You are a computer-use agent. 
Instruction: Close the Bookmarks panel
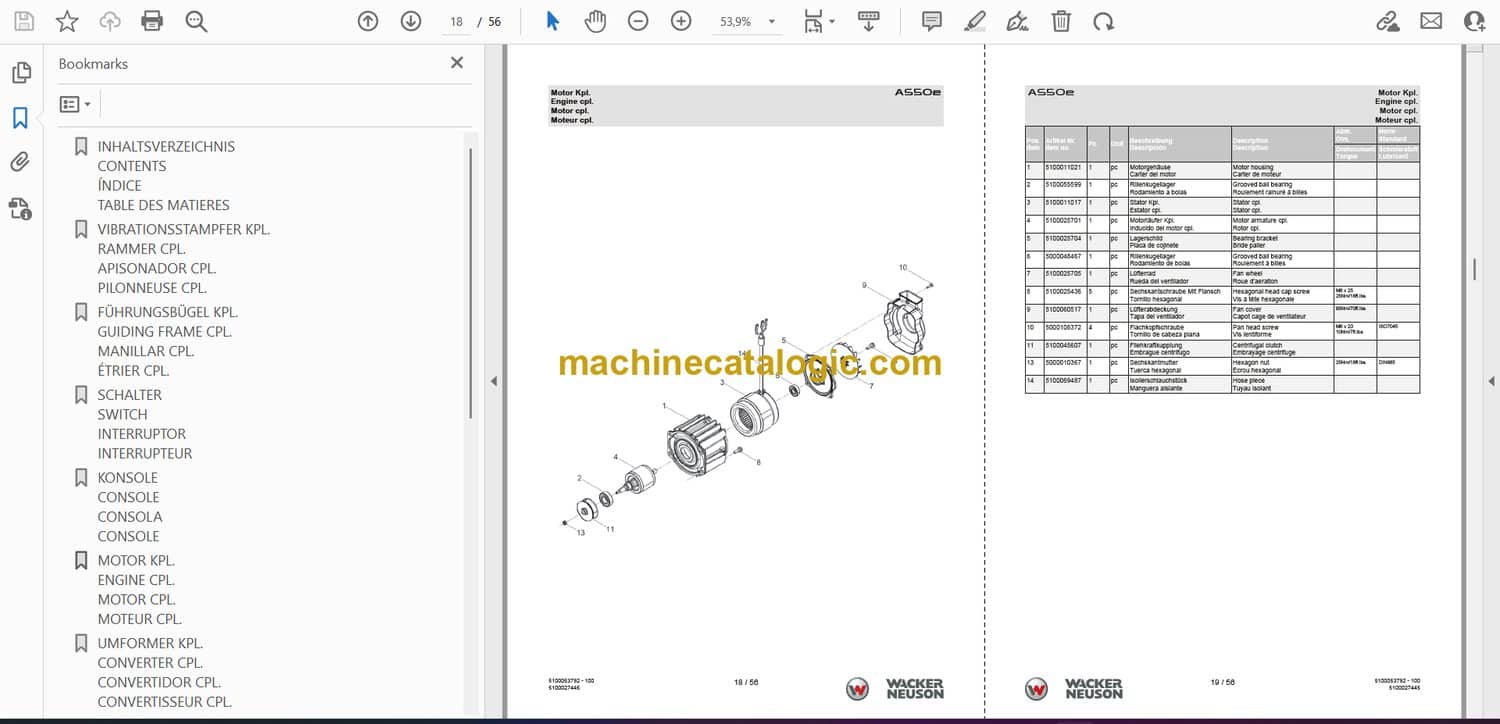coord(457,63)
